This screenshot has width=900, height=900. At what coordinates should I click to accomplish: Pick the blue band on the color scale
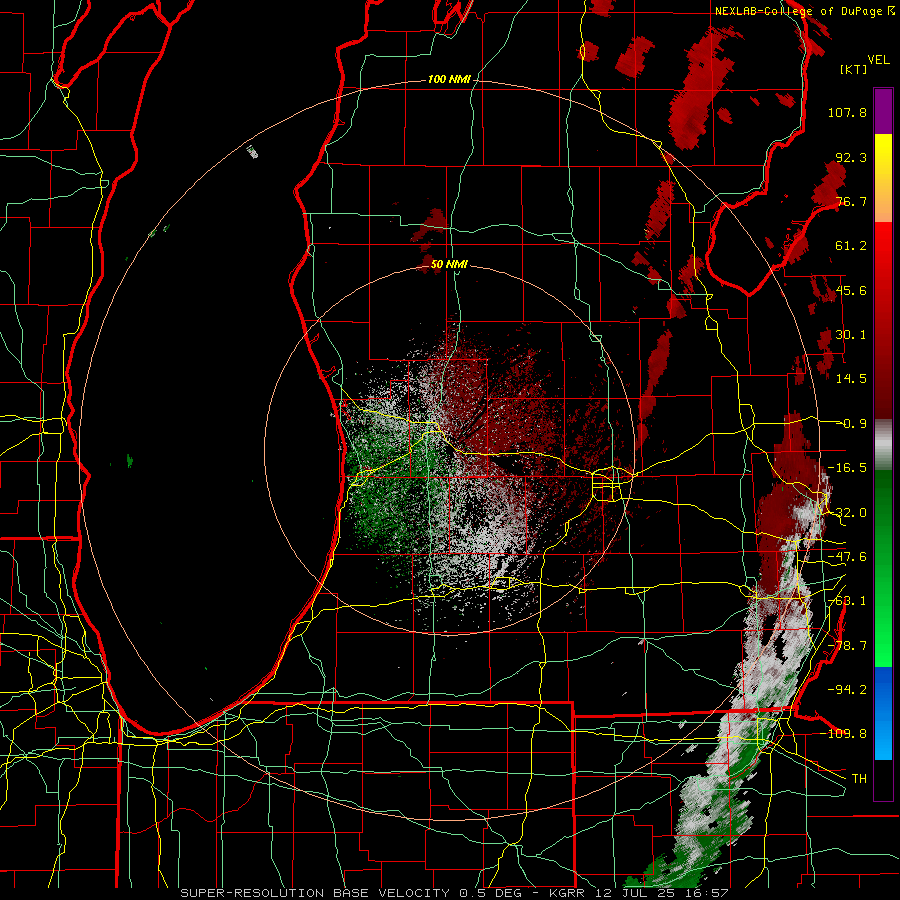click(x=883, y=713)
